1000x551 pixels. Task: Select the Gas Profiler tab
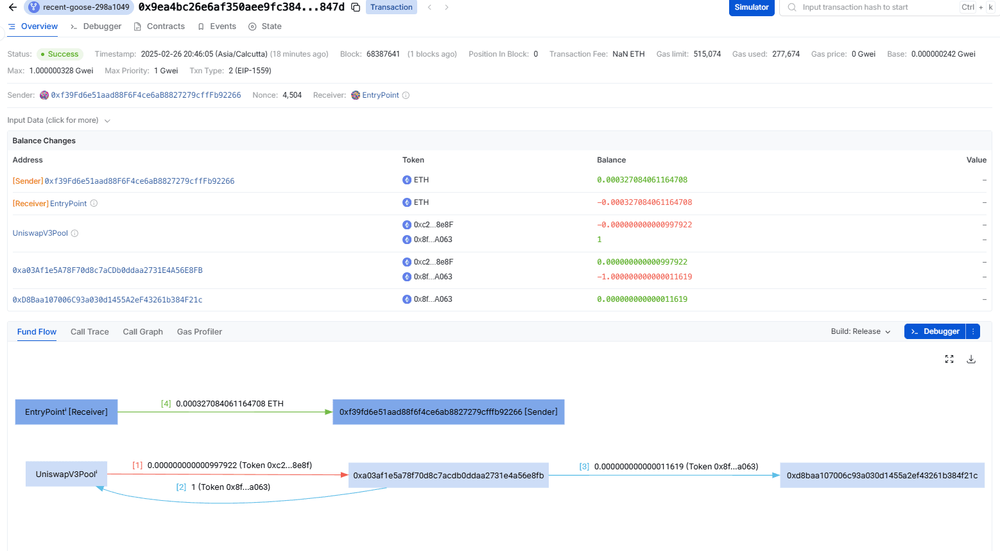coord(199,332)
